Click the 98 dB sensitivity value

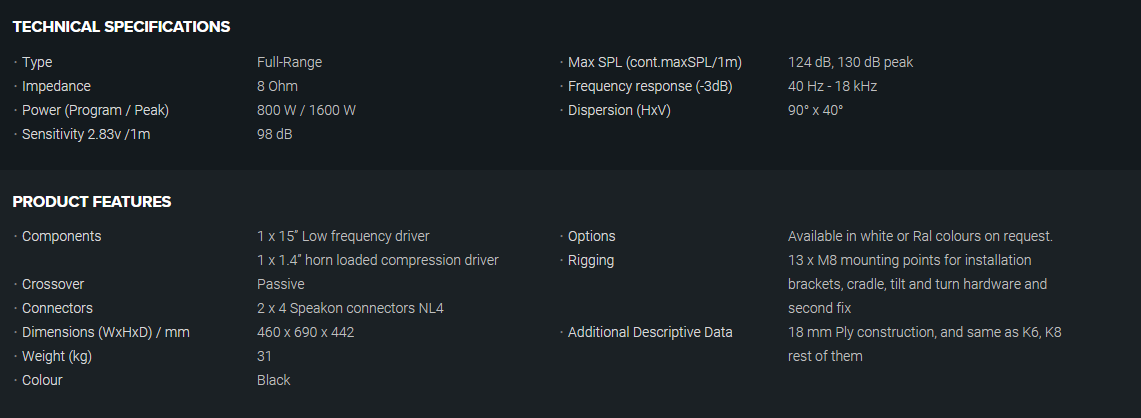(x=274, y=134)
